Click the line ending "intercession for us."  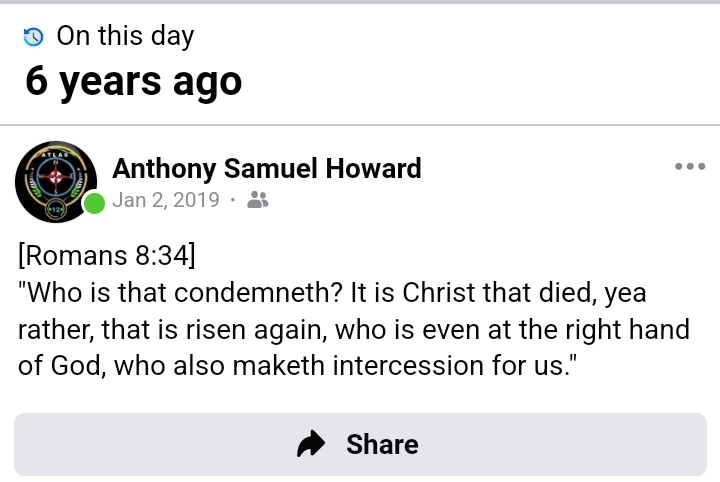(x=300, y=365)
